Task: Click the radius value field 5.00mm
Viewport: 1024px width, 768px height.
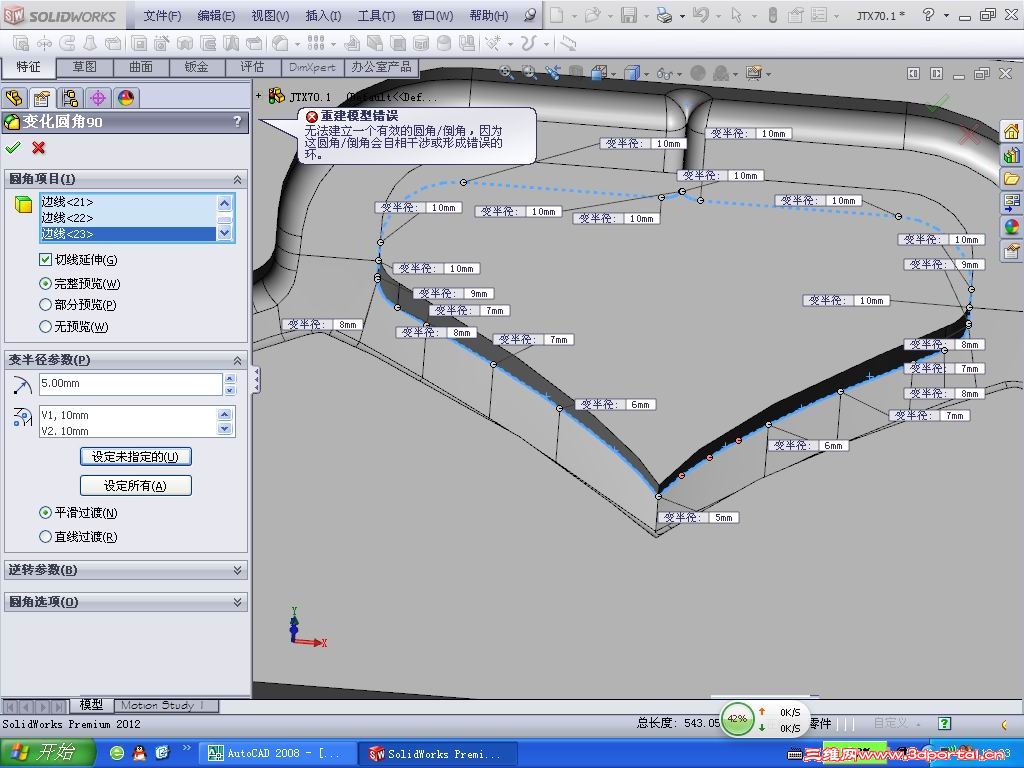Action: pyautogui.click(x=131, y=384)
